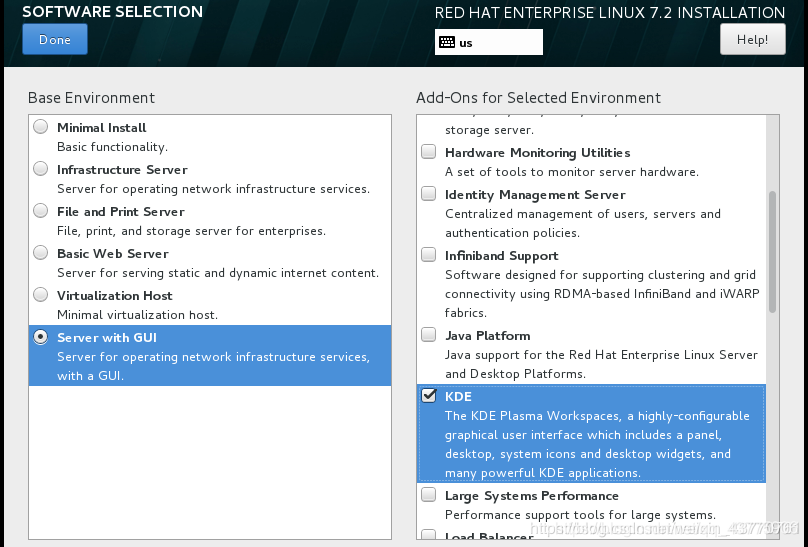Click the Java Platform label
This screenshot has width=808, height=547.
(487, 336)
